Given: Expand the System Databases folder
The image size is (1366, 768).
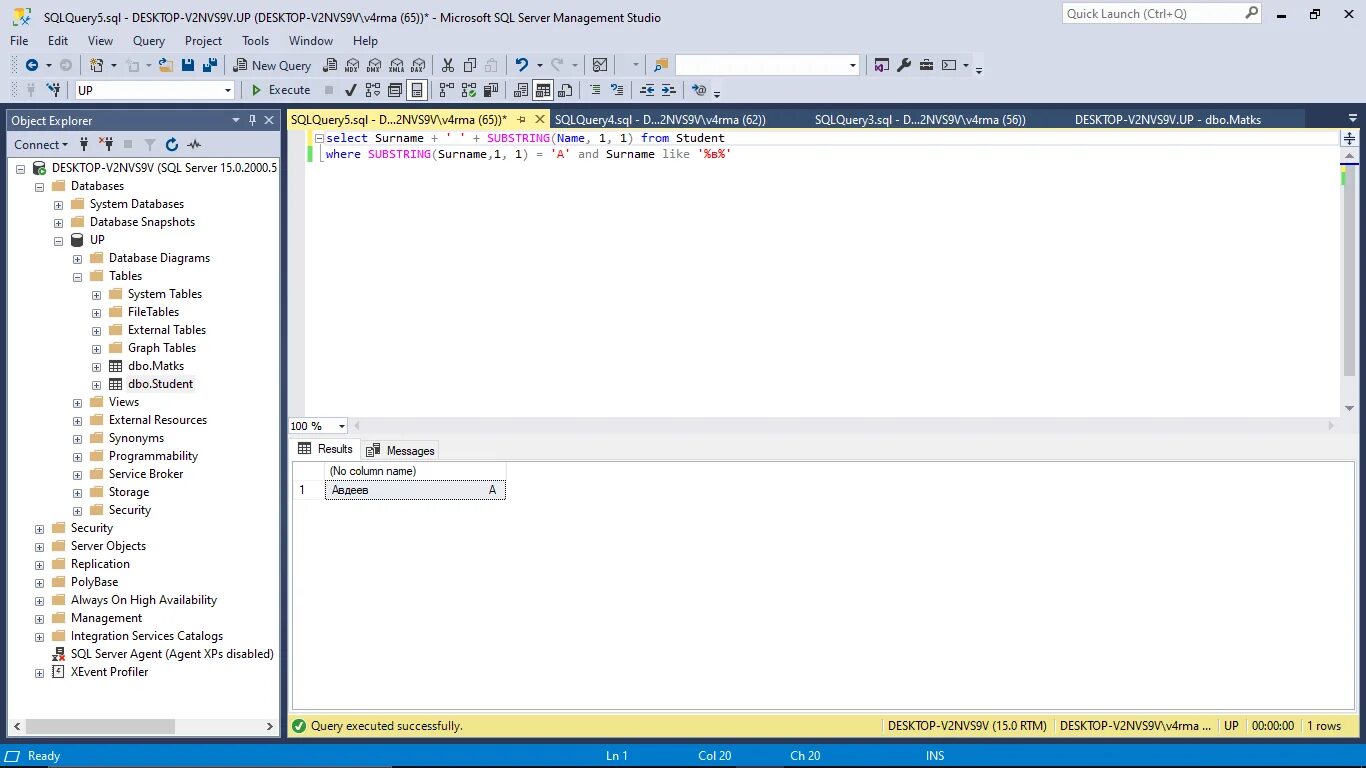Looking at the screenshot, I should tap(58, 204).
